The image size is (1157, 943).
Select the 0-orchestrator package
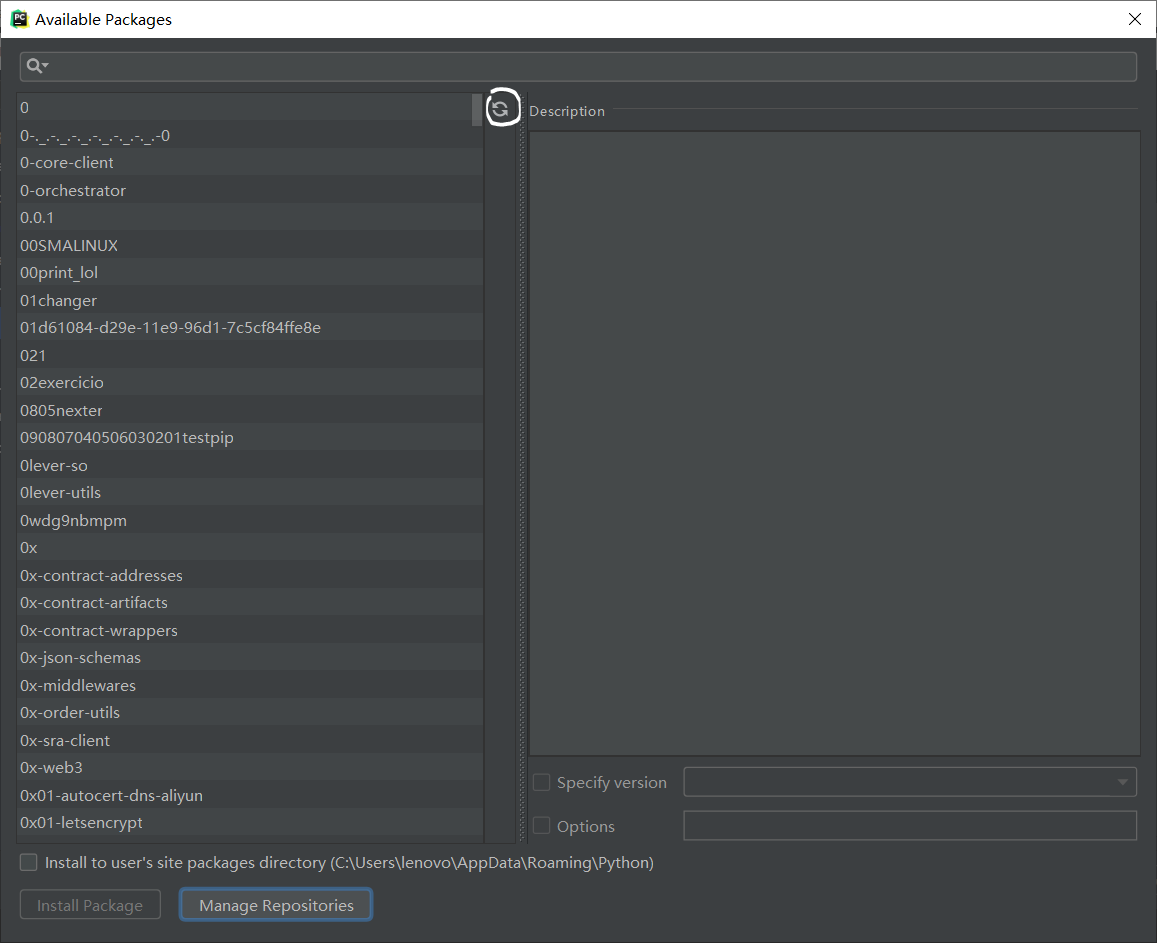[x=250, y=190]
